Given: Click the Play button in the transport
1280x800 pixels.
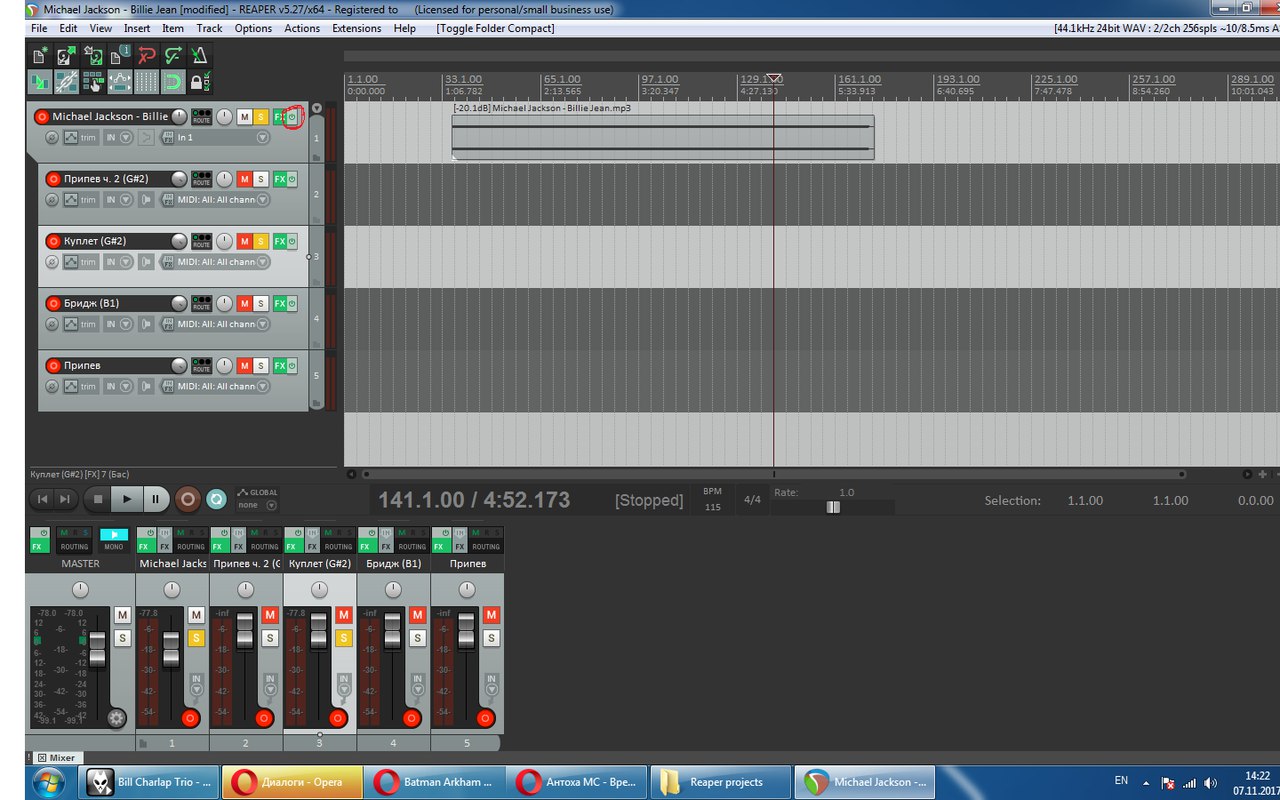Looking at the screenshot, I should pos(126,498).
